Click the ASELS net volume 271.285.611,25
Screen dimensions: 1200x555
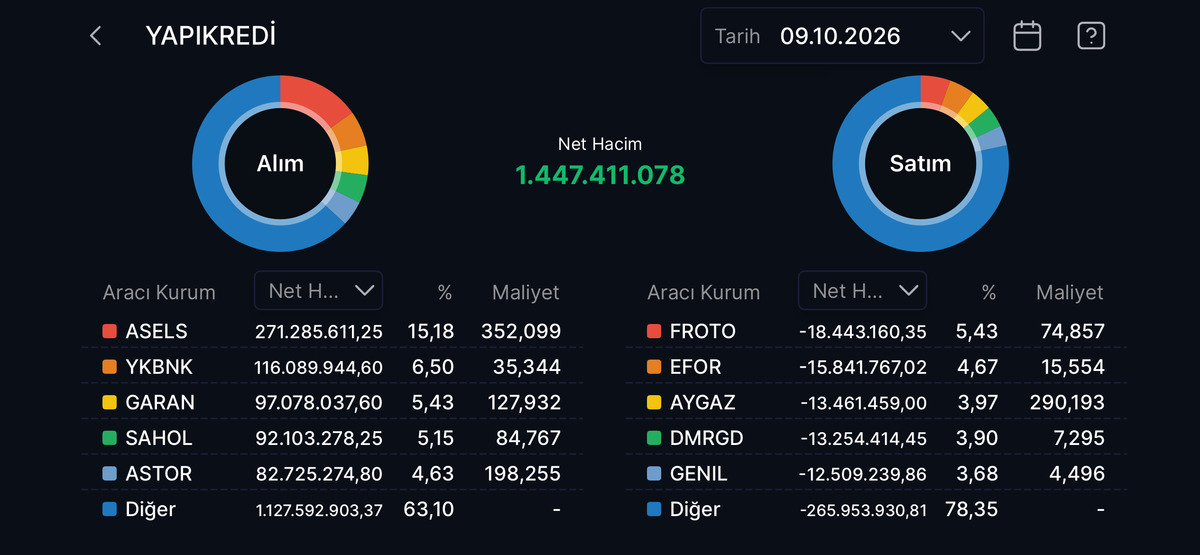tap(319, 331)
